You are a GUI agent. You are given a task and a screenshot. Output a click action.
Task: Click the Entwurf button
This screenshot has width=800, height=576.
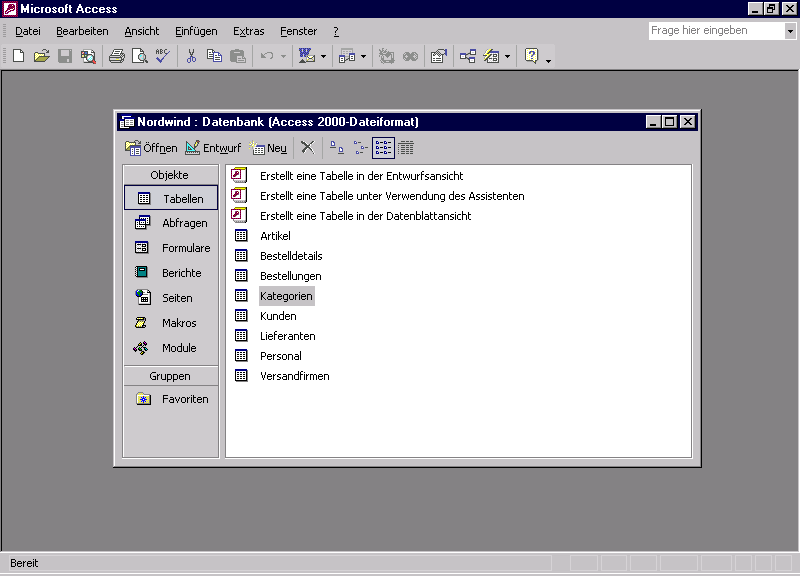click(213, 148)
